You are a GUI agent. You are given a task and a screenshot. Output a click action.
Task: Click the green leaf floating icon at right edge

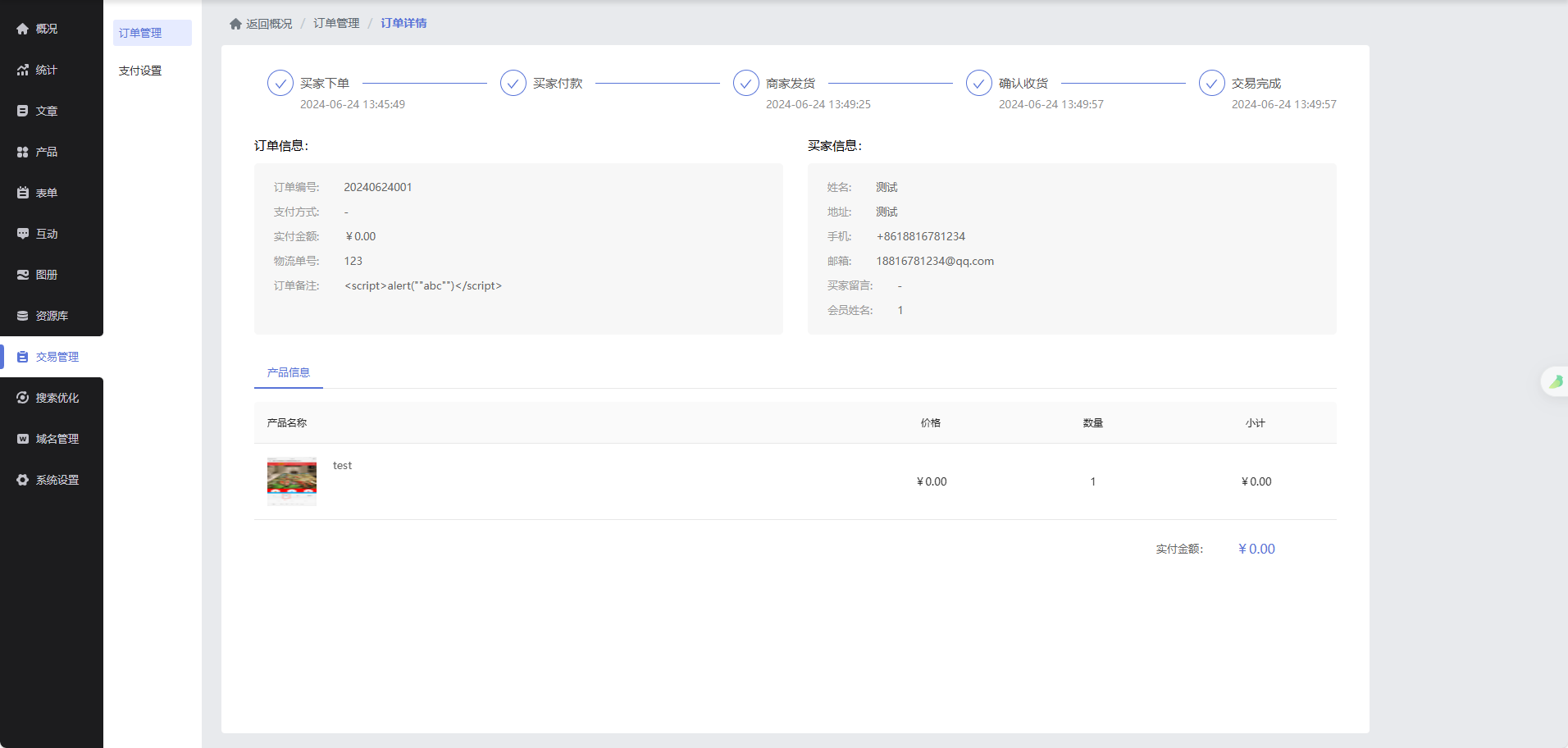(1556, 381)
